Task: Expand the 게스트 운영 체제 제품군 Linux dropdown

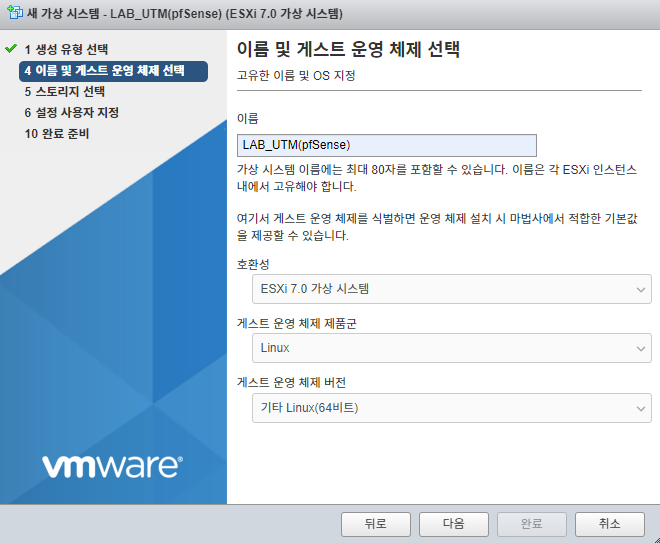Action: tap(451, 348)
